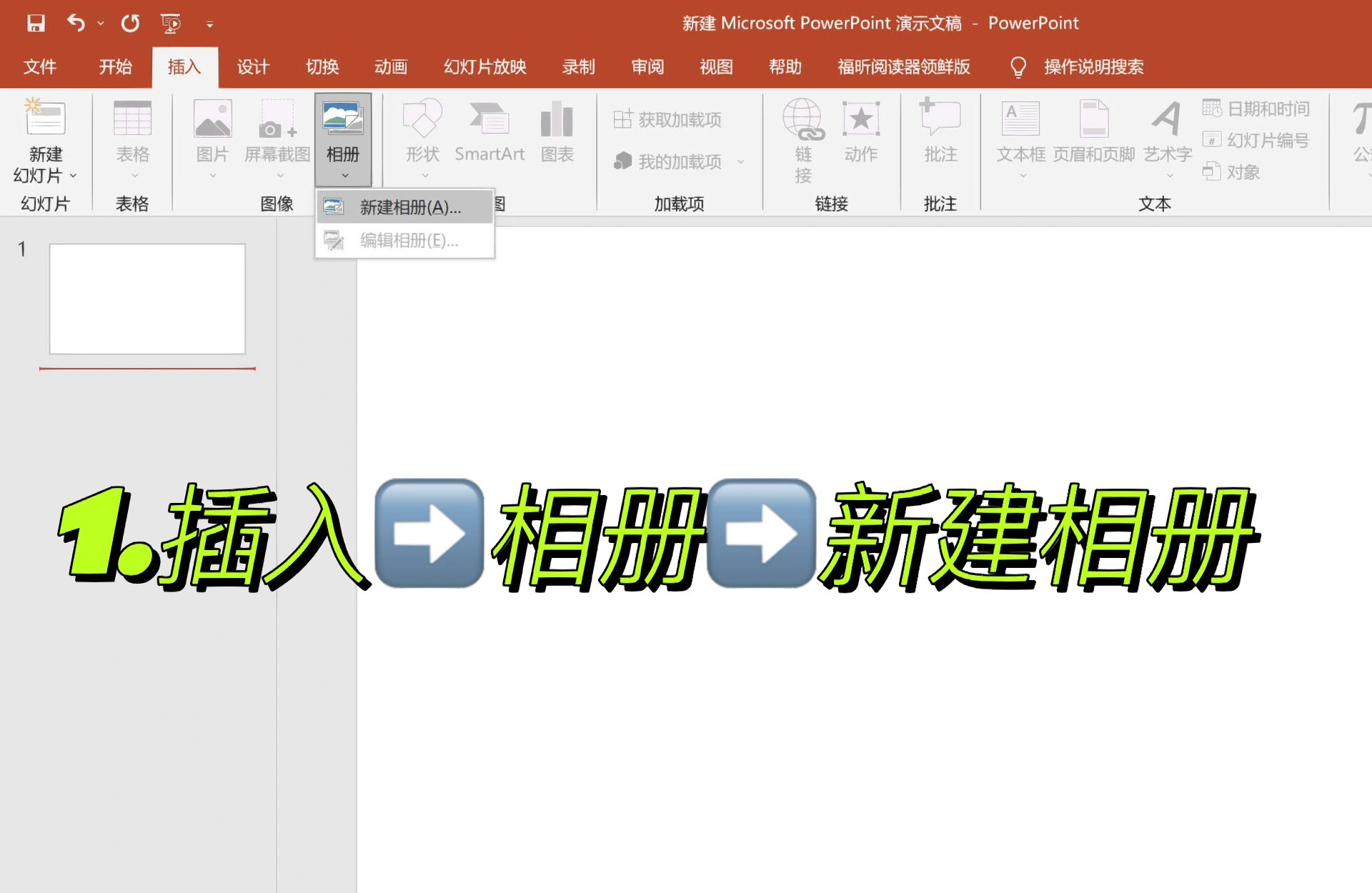Click the Redo/Repeat icon

130,24
